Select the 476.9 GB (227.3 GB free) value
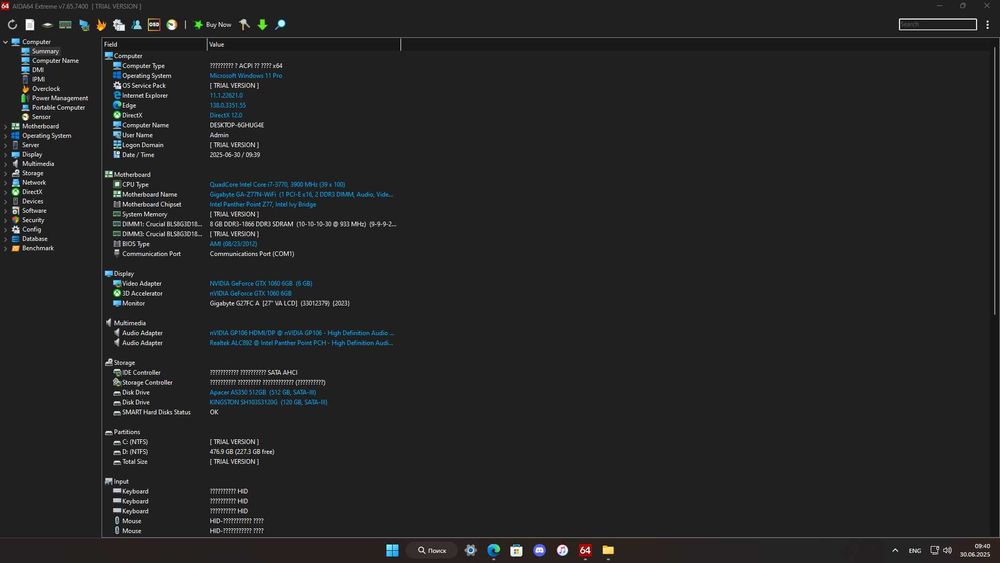The image size is (1000, 563). [242, 452]
